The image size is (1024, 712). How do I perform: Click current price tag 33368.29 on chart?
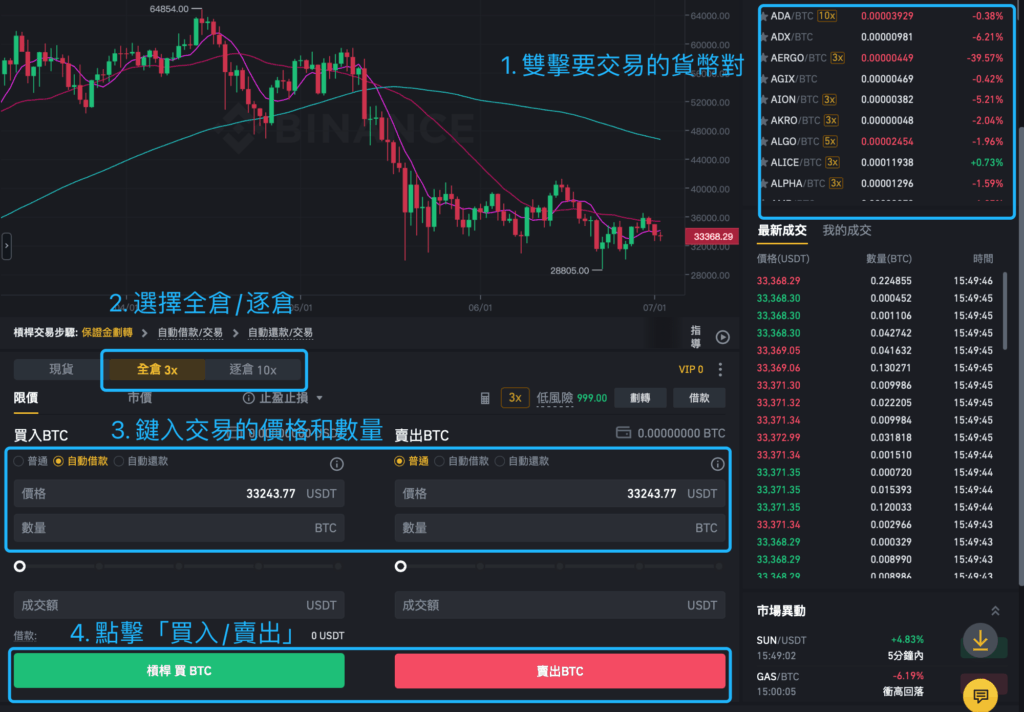point(712,236)
